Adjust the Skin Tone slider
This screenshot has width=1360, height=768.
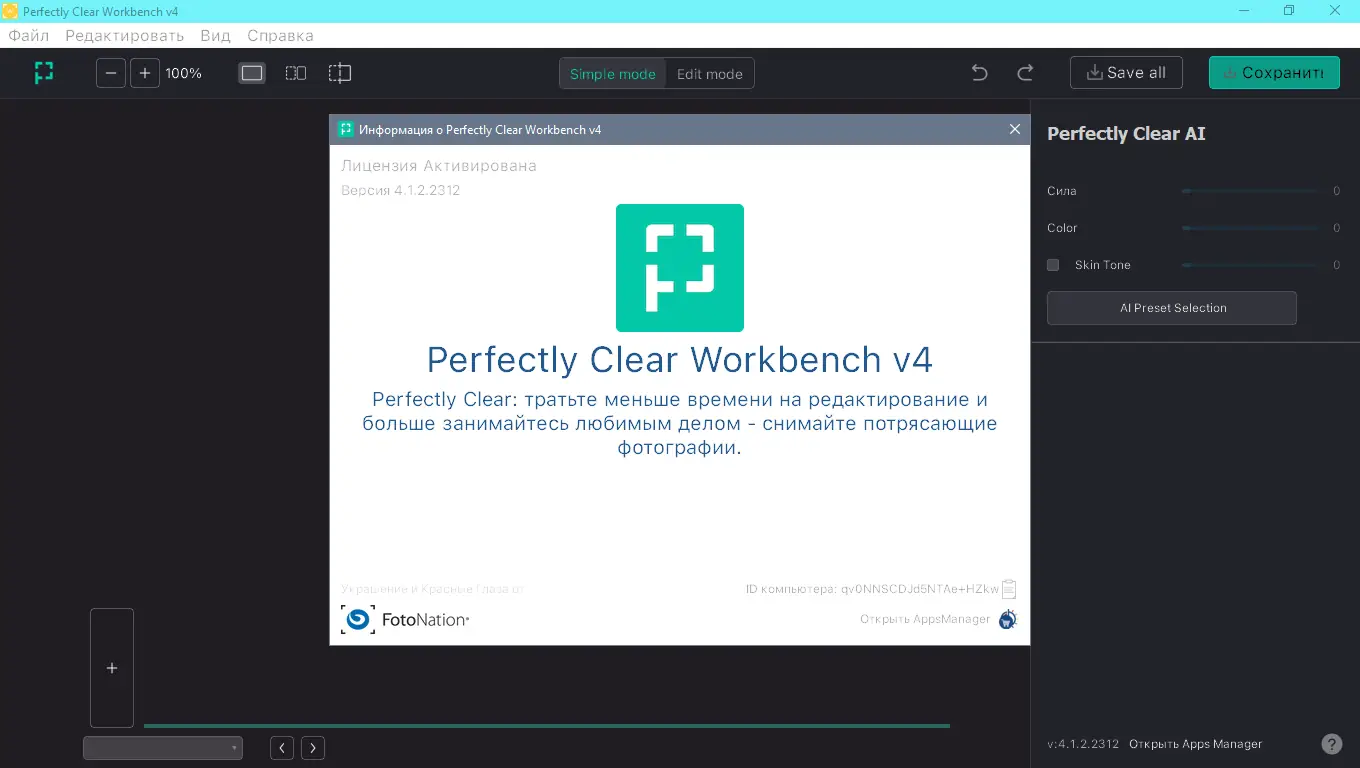[x=1250, y=265]
